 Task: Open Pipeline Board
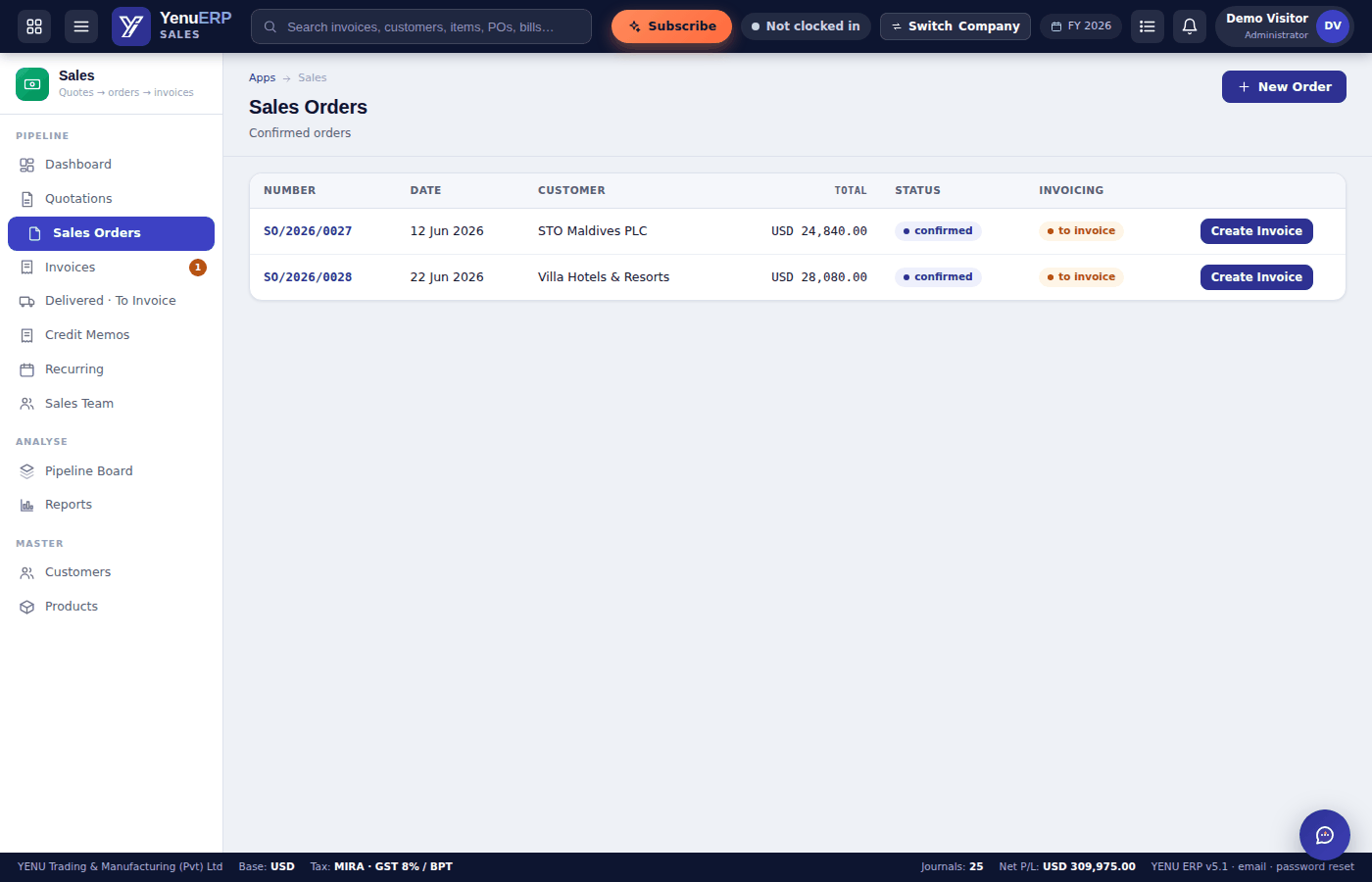click(x=111, y=471)
